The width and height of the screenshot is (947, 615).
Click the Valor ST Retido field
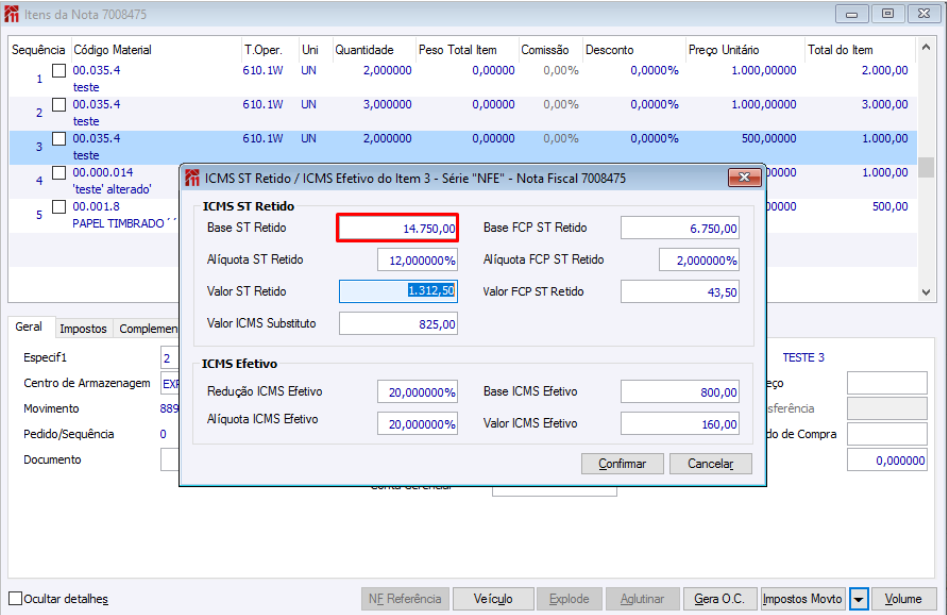(398, 291)
